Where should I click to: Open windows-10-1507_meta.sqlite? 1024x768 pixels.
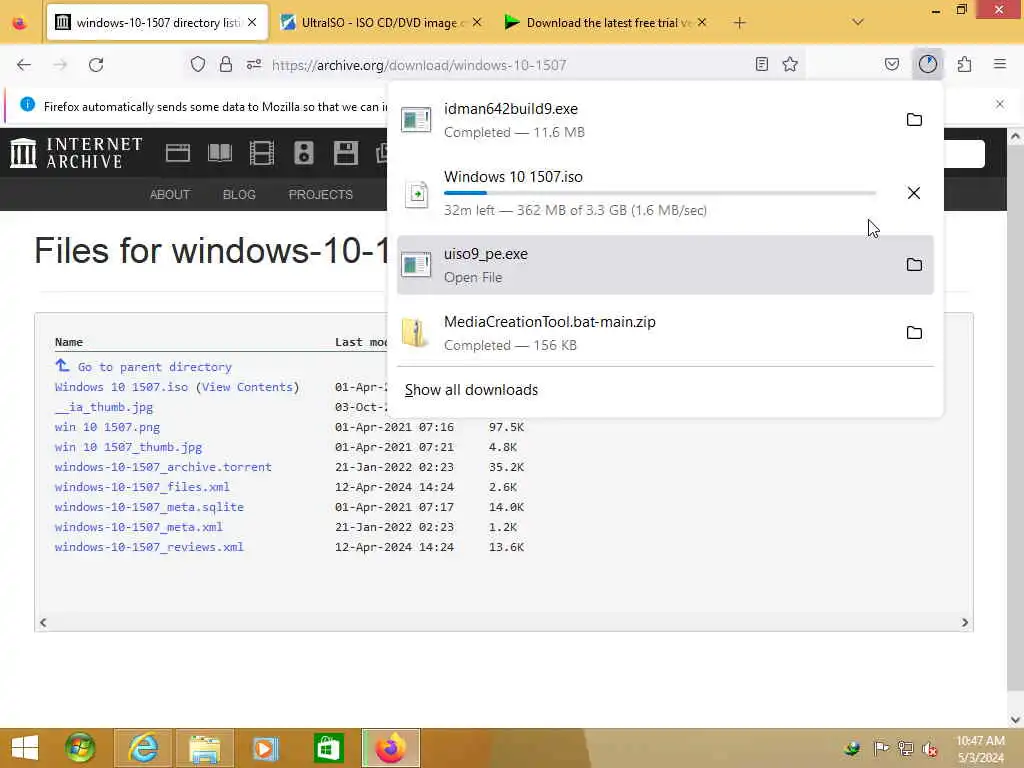click(x=149, y=507)
